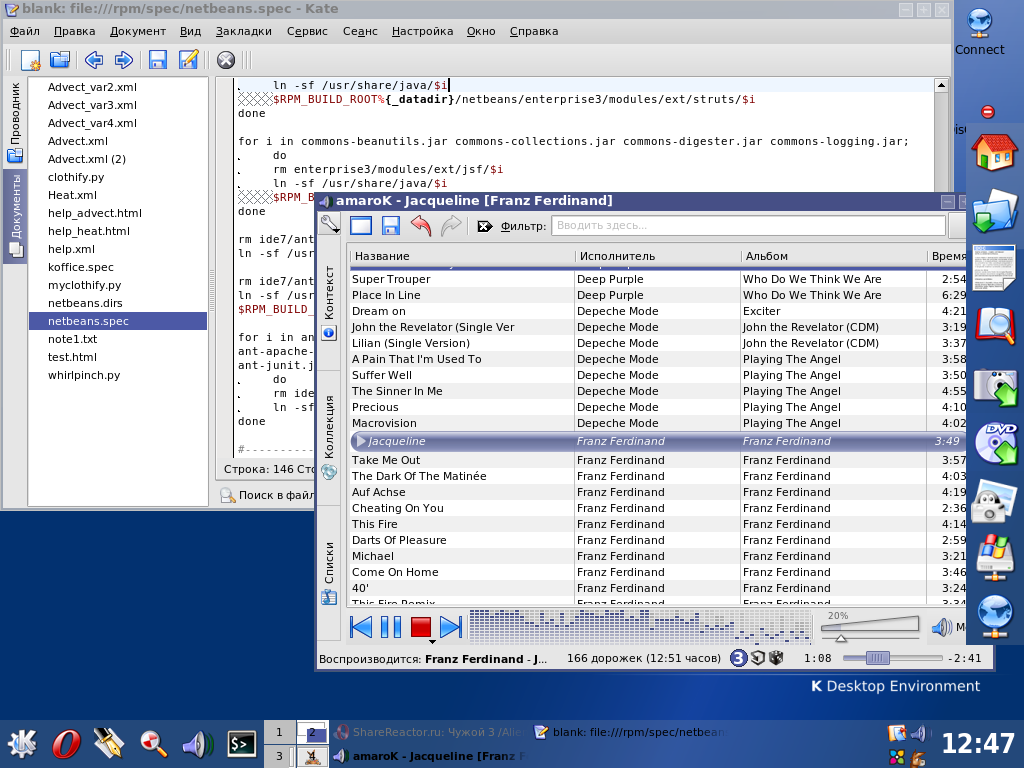Click the amaroK volume slider handle
This screenshot has height=768, width=1024.
841,637
